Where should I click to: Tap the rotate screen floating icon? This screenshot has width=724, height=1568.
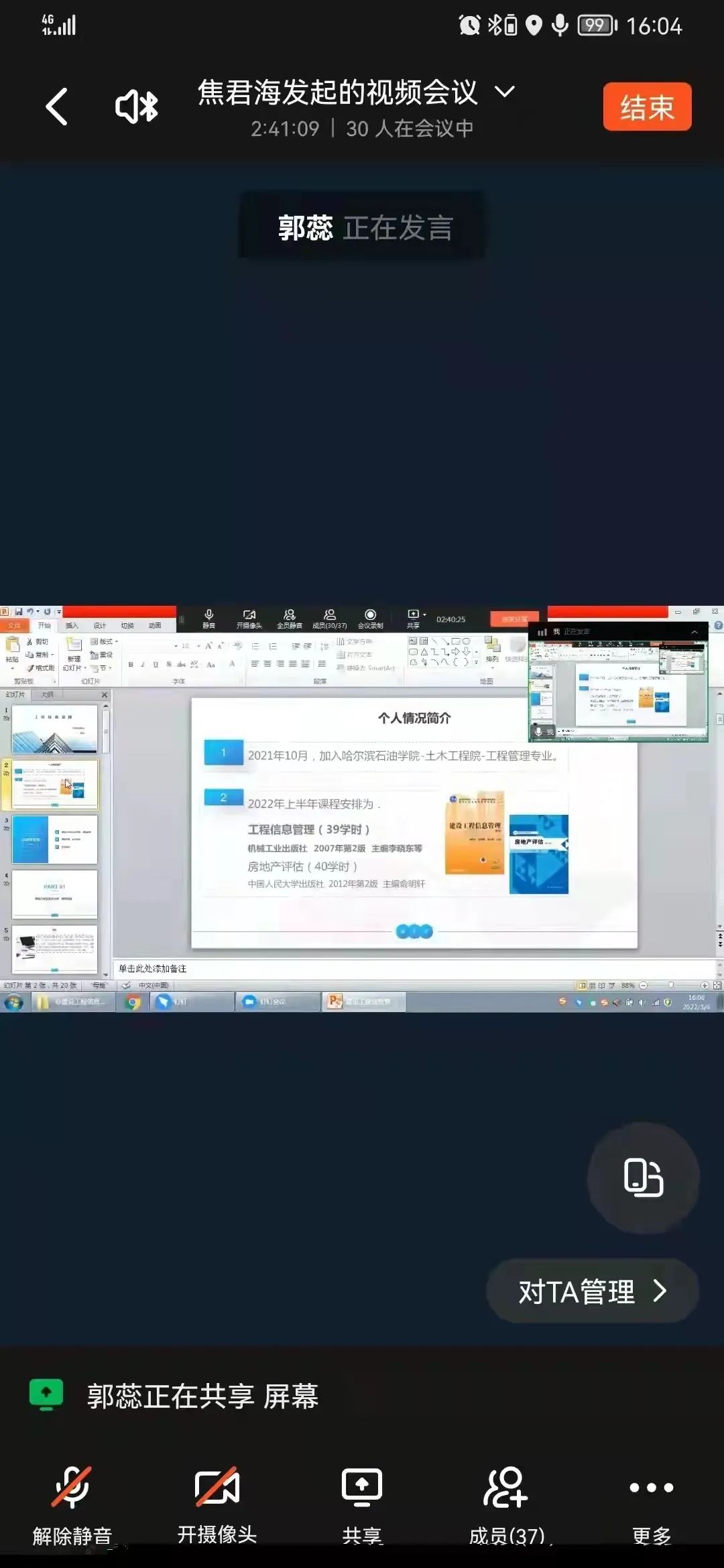643,1177
